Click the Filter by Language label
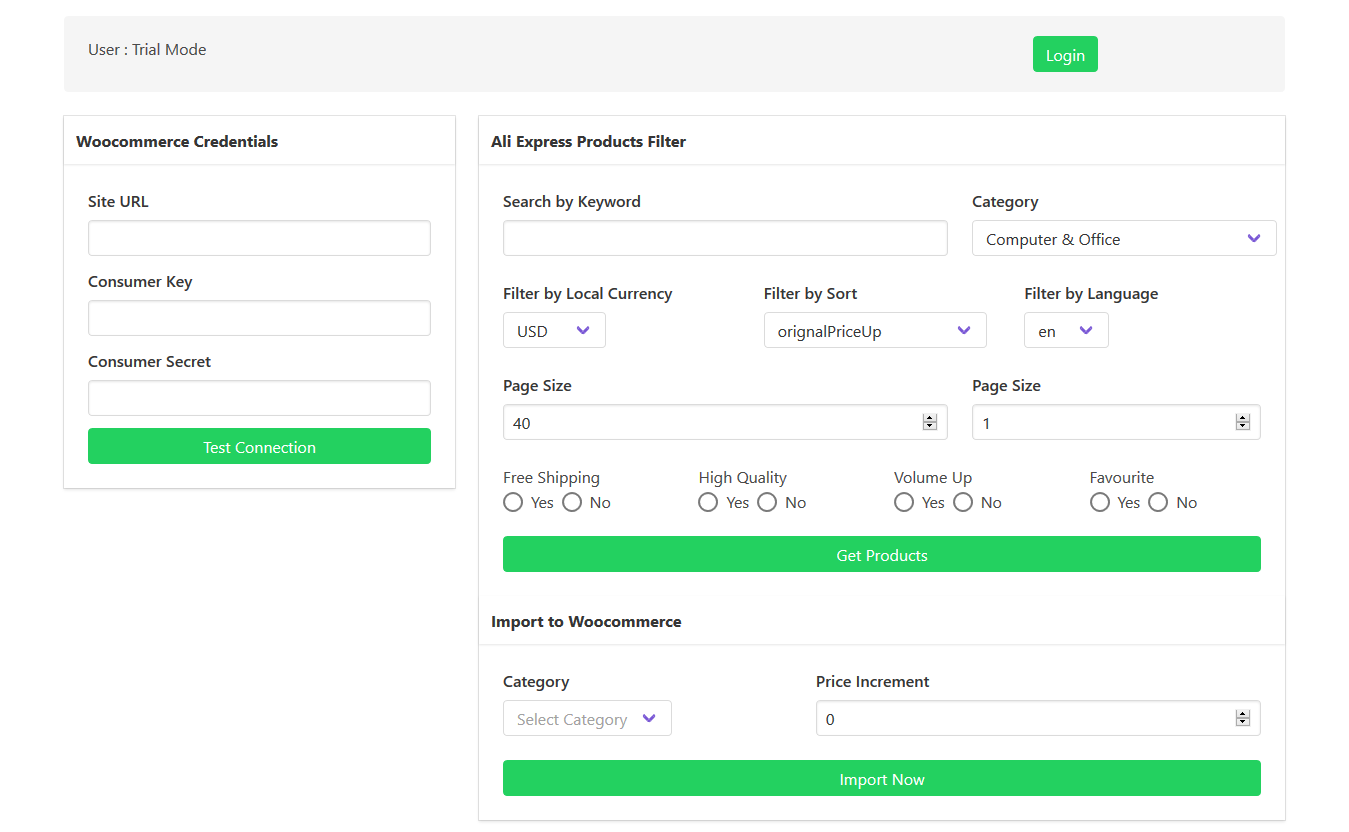Viewport: 1349px width, 832px height. coord(1091,293)
